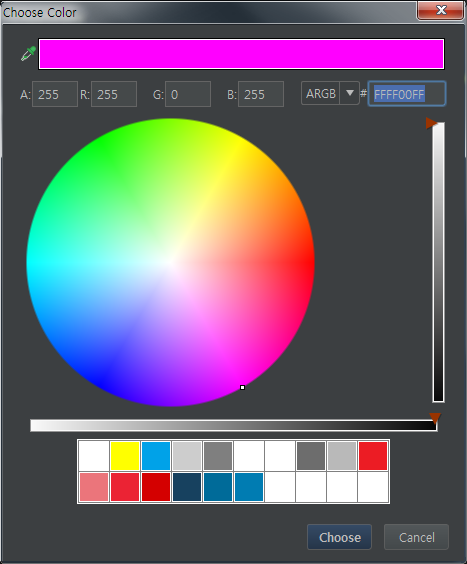Focus the Green value field showing 0
Screen dimensions: 467x564
coord(188,94)
